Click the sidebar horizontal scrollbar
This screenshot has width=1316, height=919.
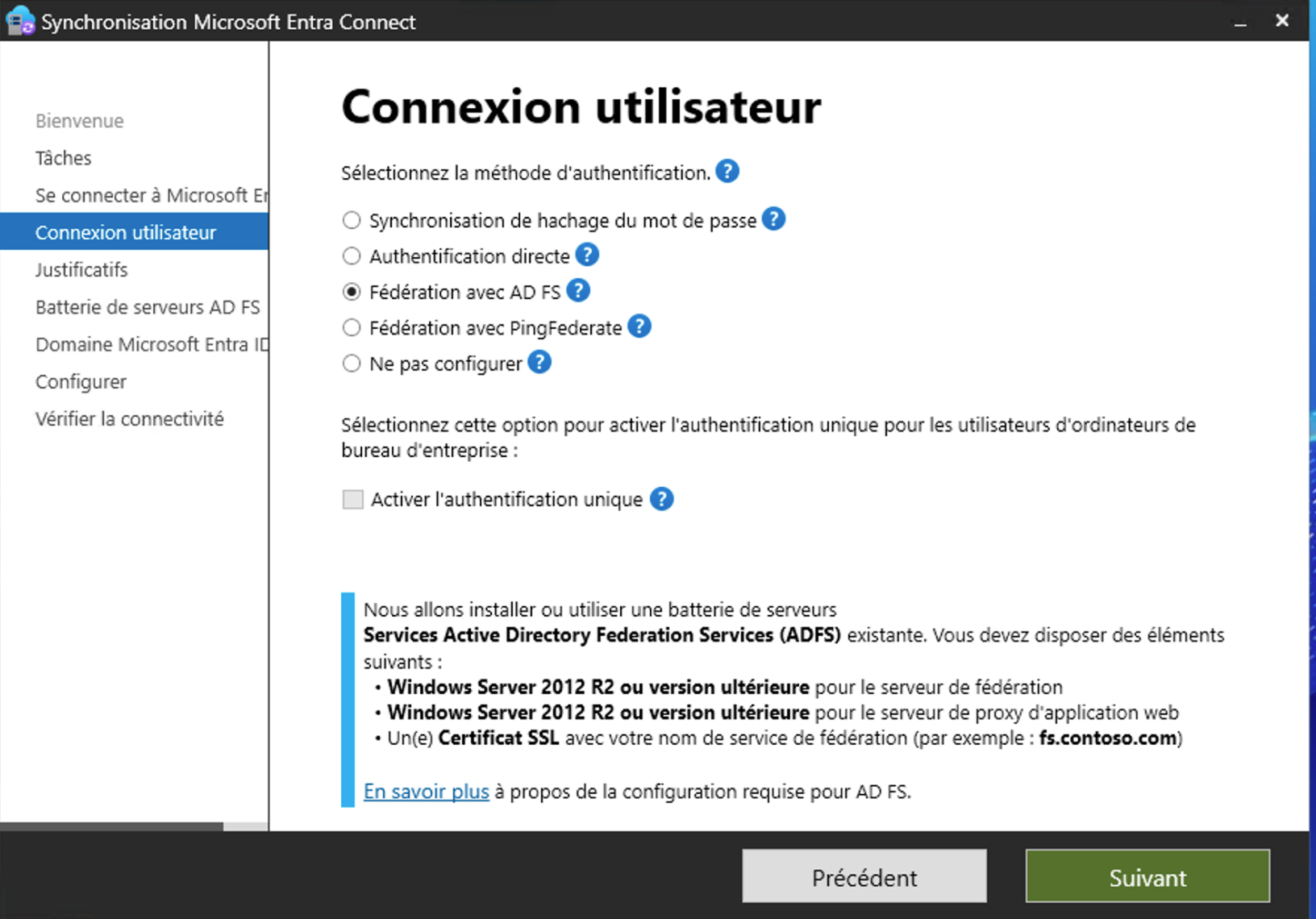point(112,826)
